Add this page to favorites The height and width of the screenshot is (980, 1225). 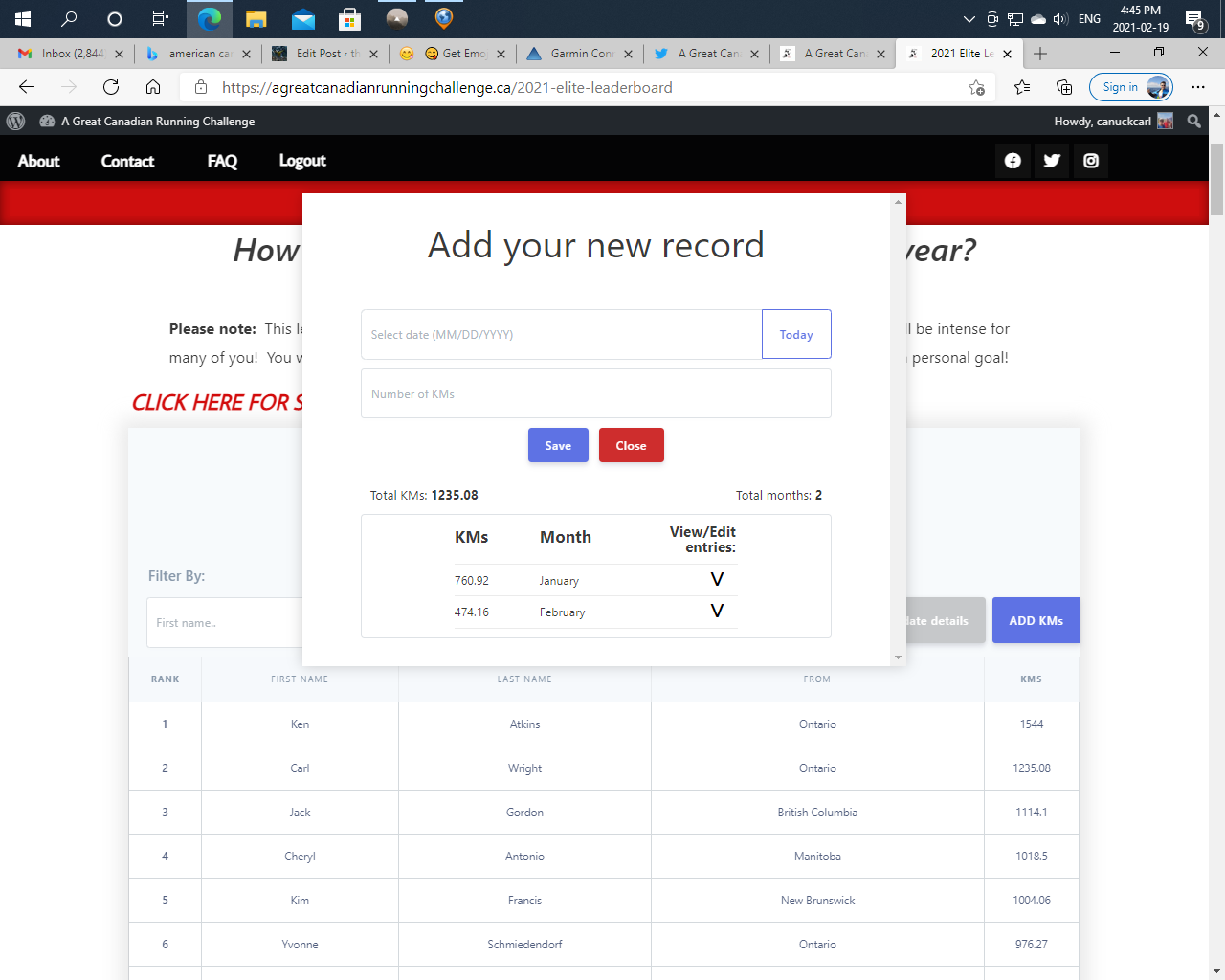[976, 87]
